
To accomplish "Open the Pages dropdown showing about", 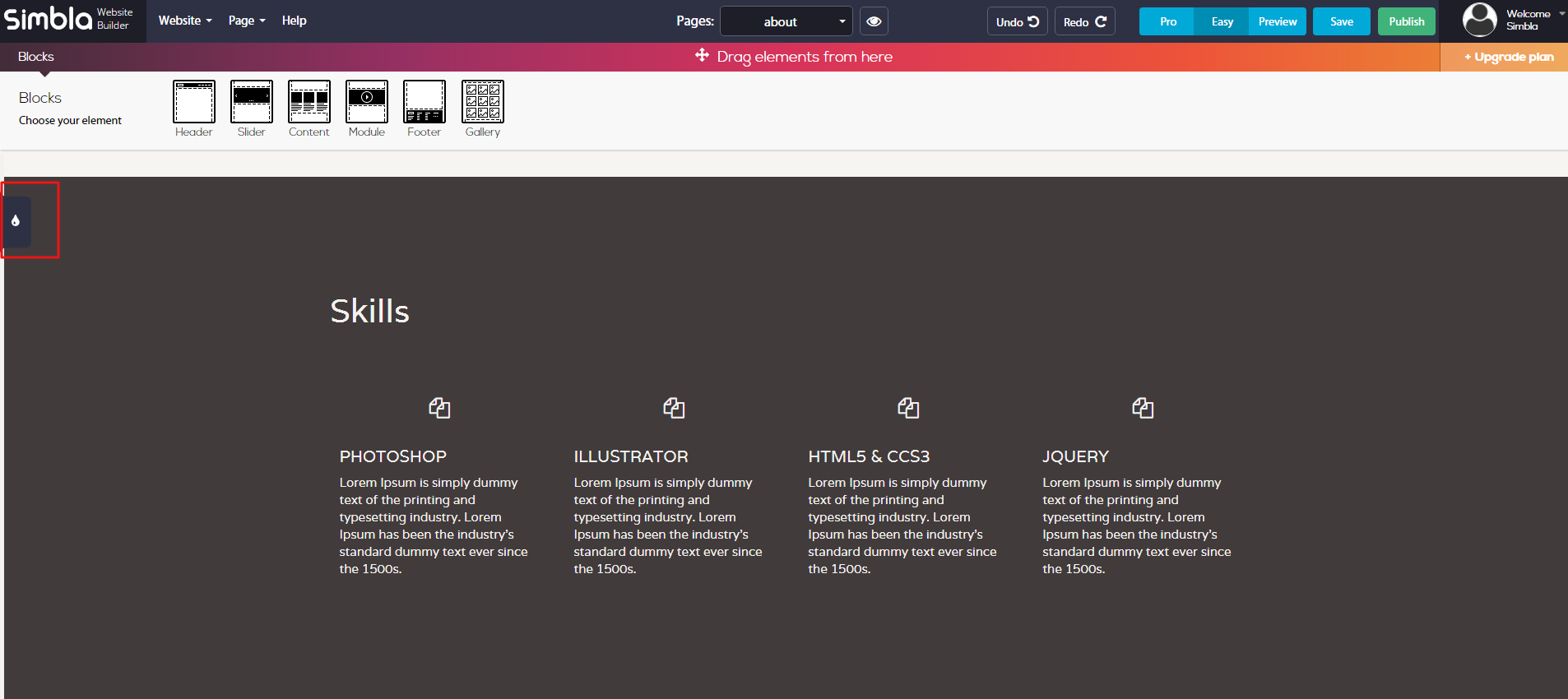I will [786, 21].
